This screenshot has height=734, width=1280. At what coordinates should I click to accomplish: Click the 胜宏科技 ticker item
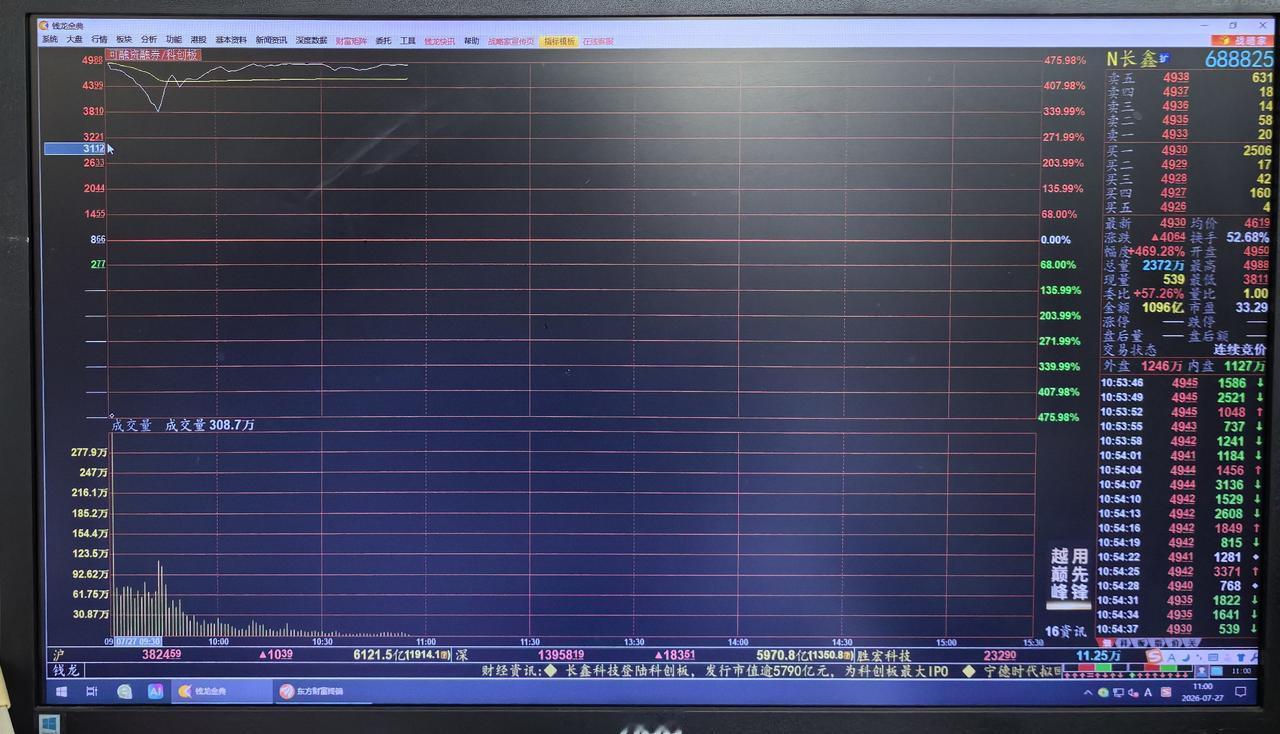point(882,655)
